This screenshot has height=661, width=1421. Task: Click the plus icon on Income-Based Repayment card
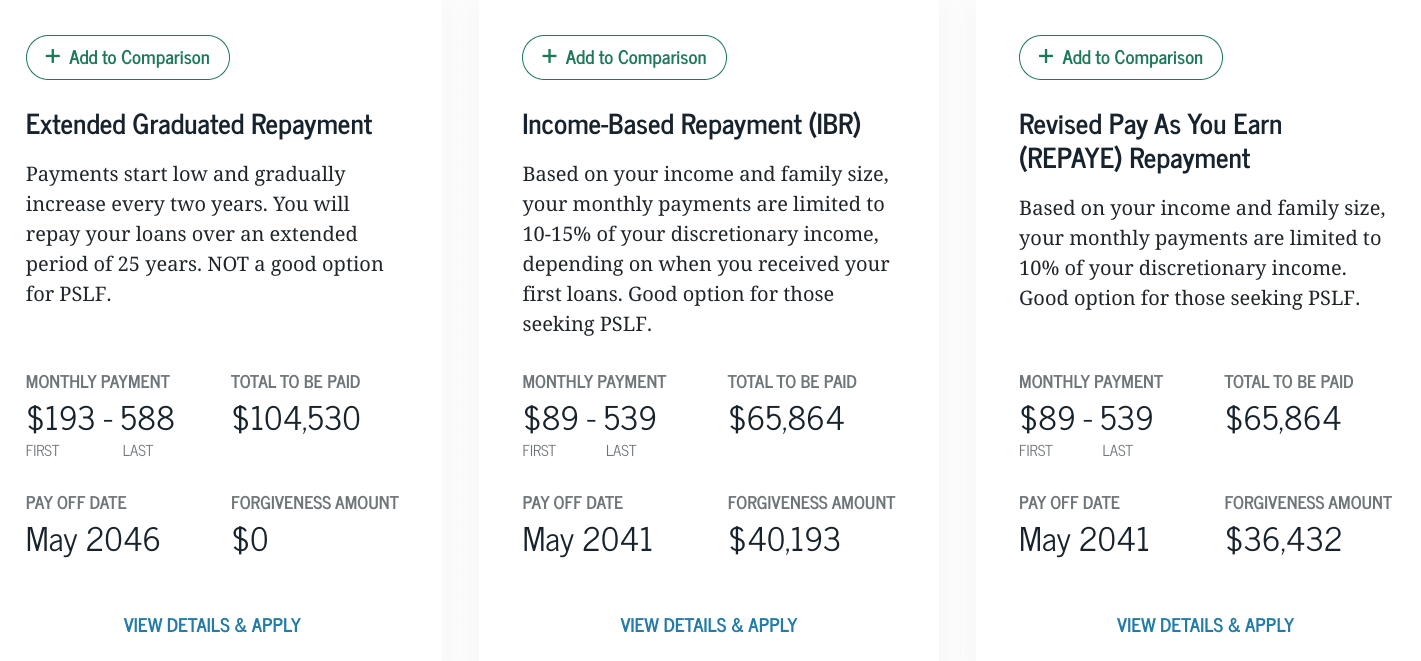[x=548, y=57]
